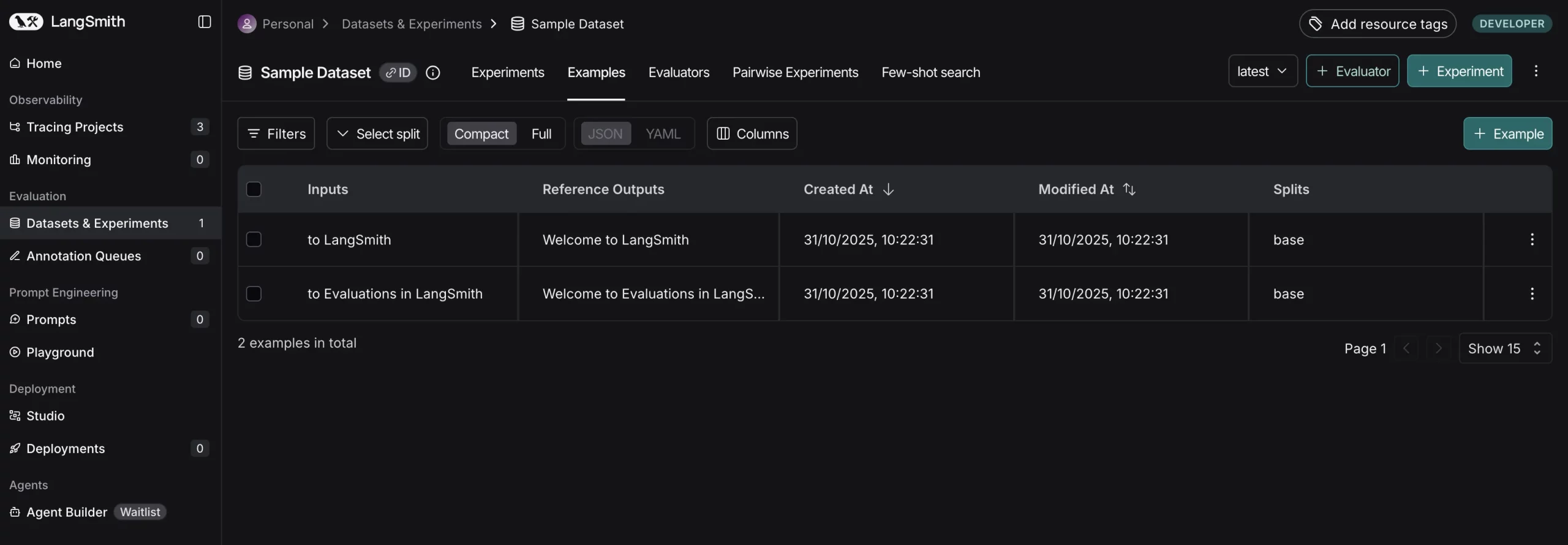Tick the select-all checkbox in table header

tap(254, 189)
